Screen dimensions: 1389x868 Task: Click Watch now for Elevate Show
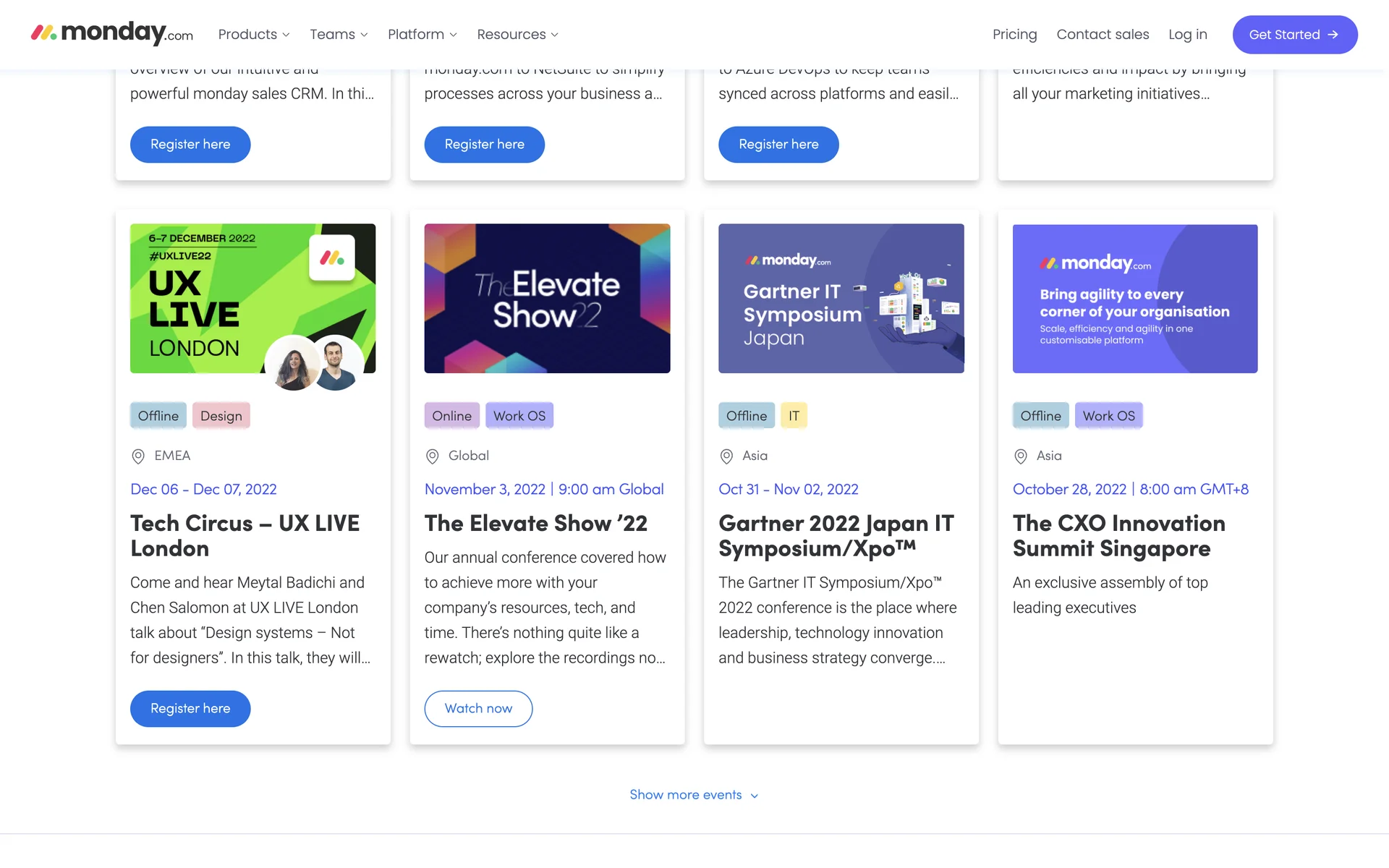click(x=478, y=709)
